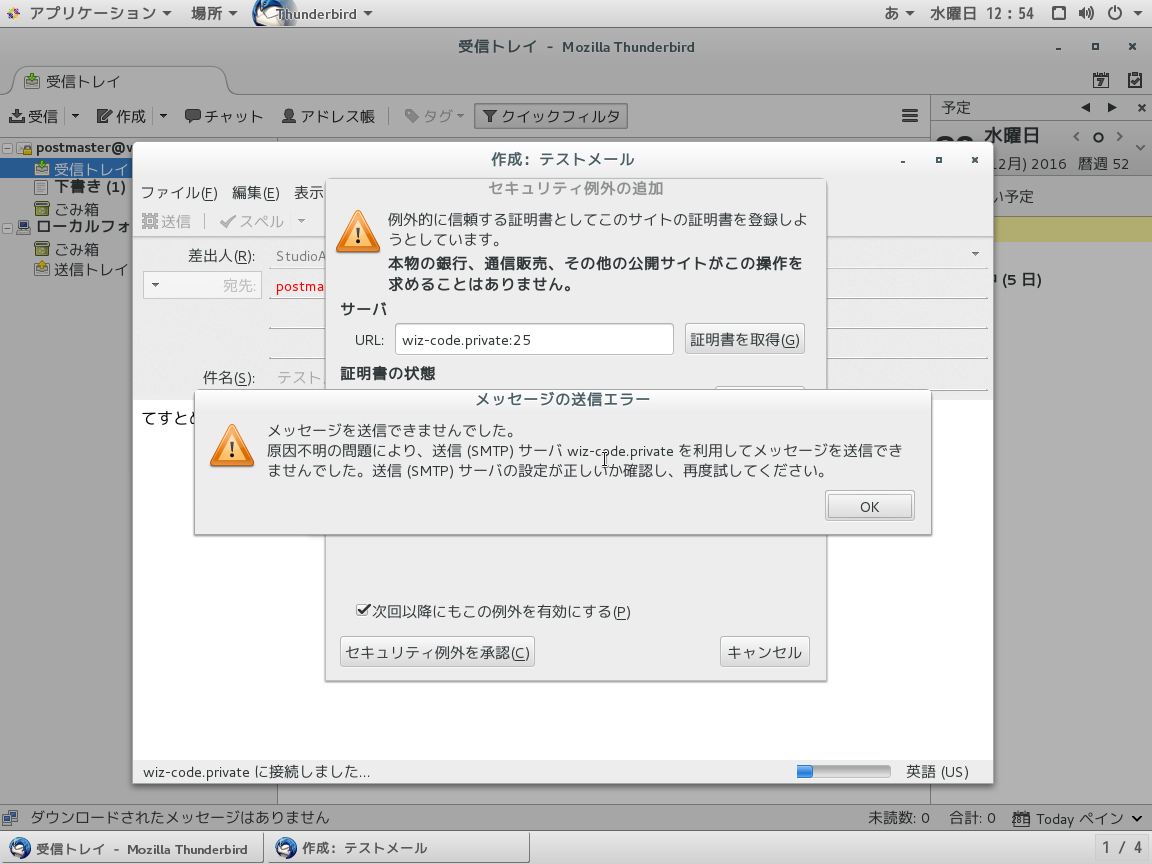This screenshot has width=1152, height=864.
Task: Go to next day in 予定 pane
Action: pyautogui.click(x=1112, y=108)
